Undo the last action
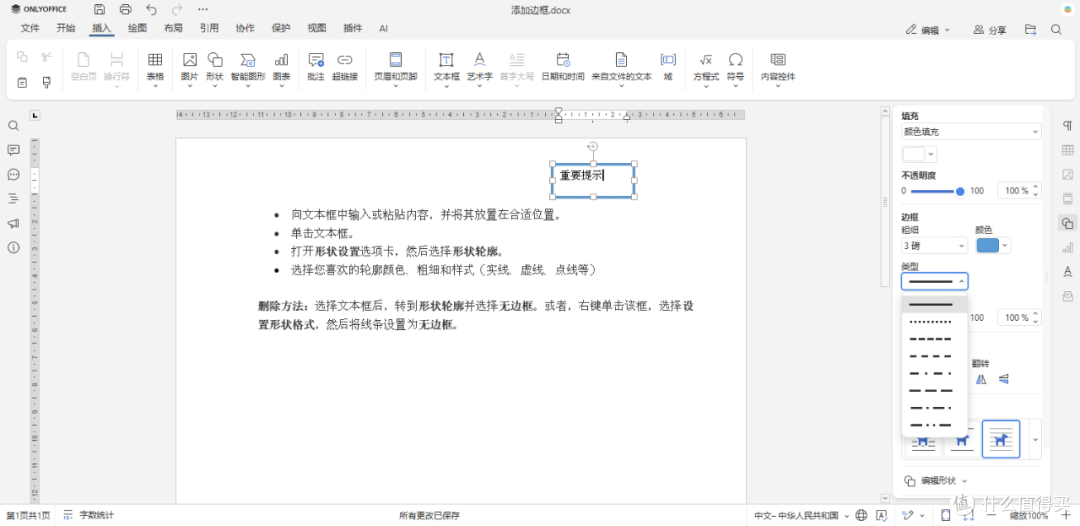Viewport: 1080px width, 526px height. tap(152, 10)
